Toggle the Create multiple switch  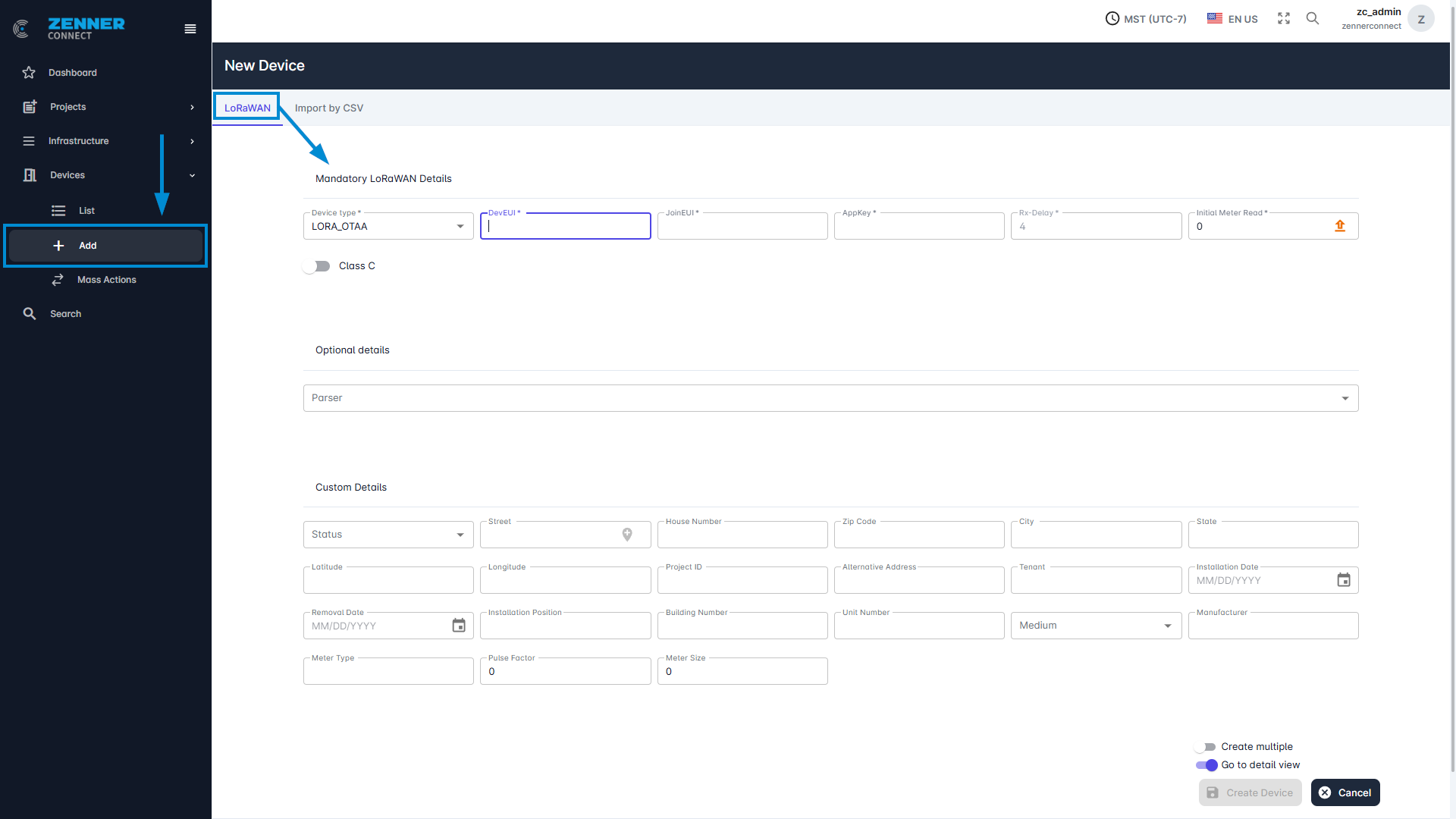[x=1205, y=747]
